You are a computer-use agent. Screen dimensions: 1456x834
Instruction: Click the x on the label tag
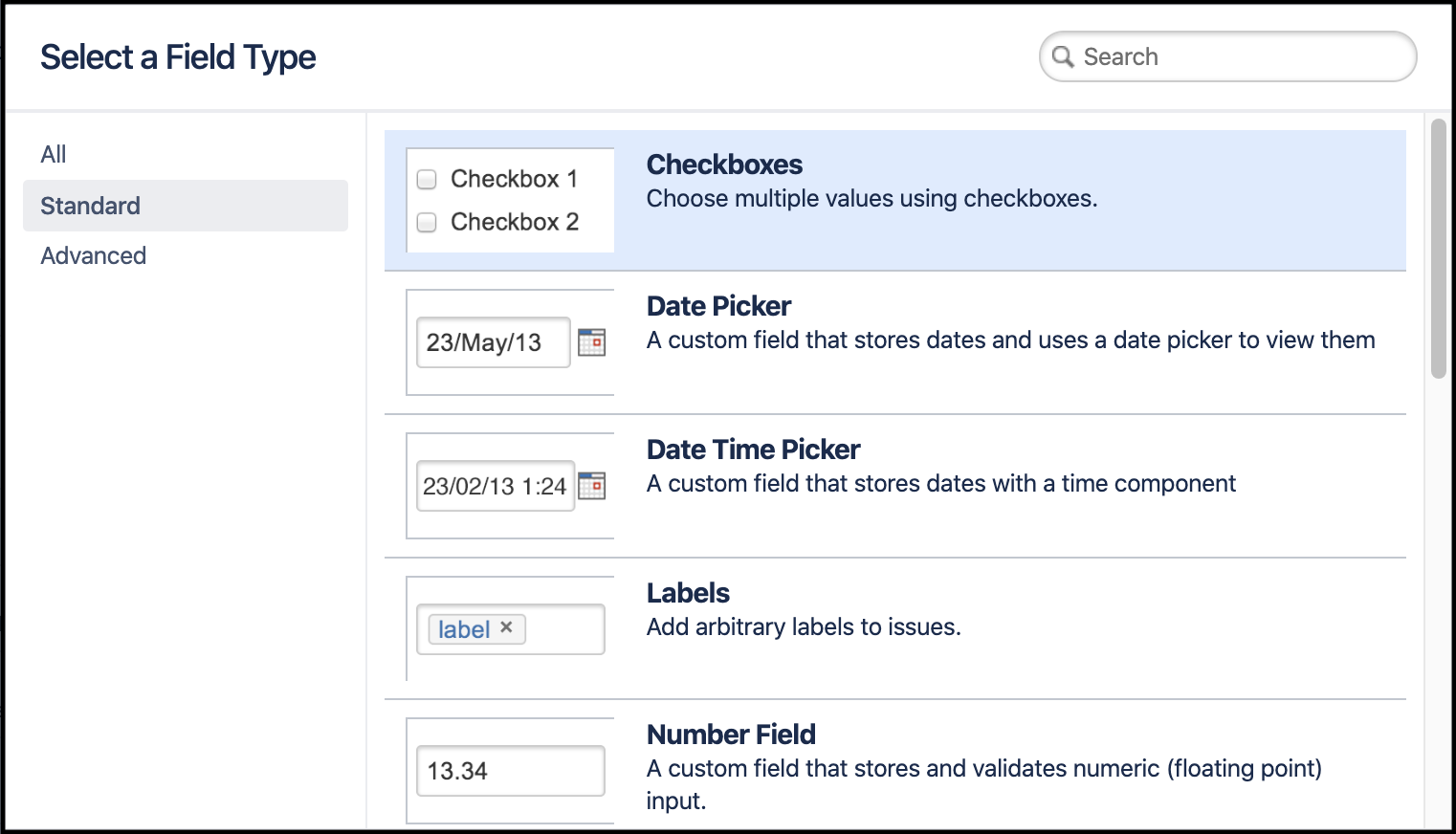point(507,627)
